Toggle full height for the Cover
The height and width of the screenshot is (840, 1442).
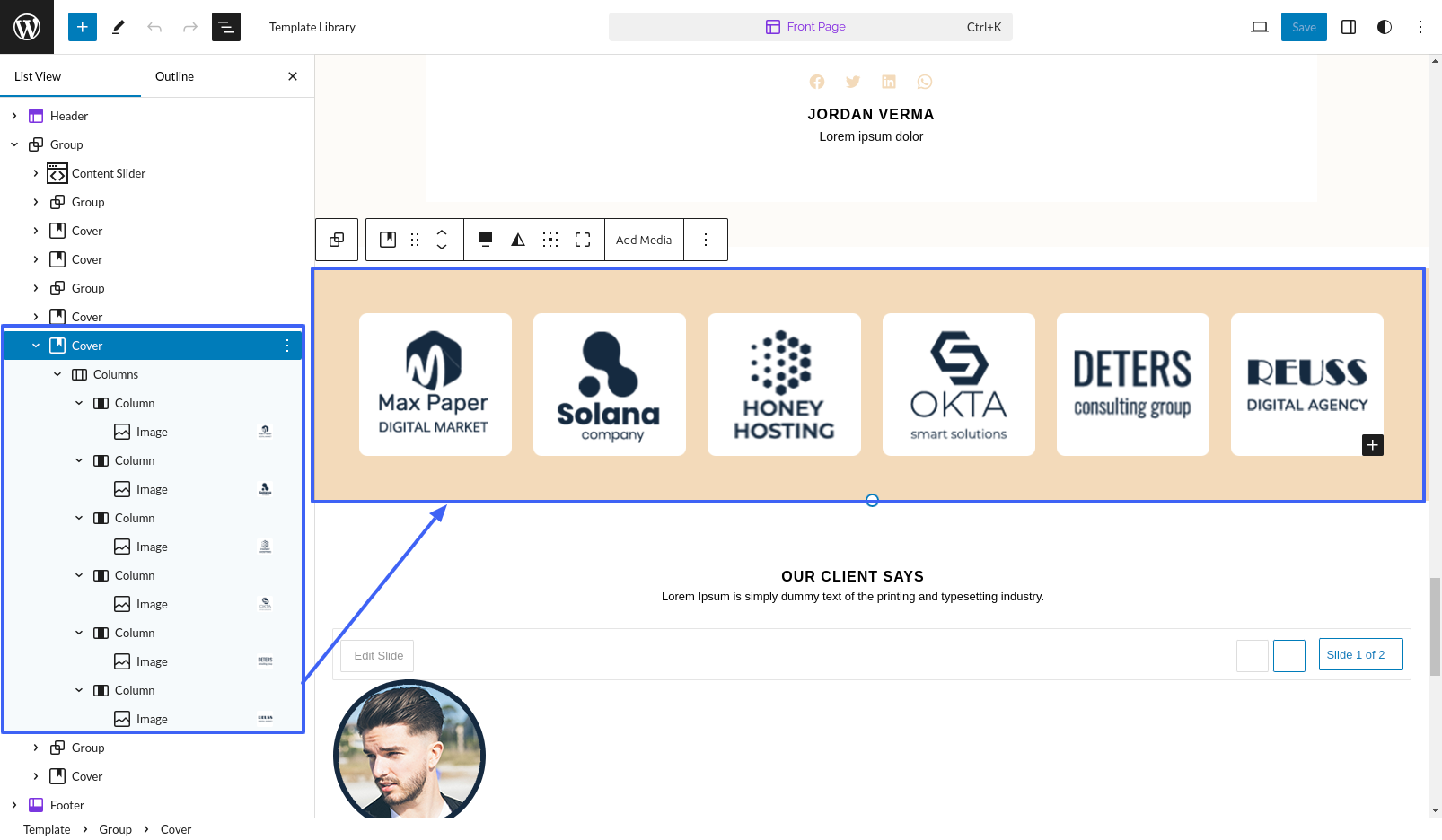coord(583,240)
